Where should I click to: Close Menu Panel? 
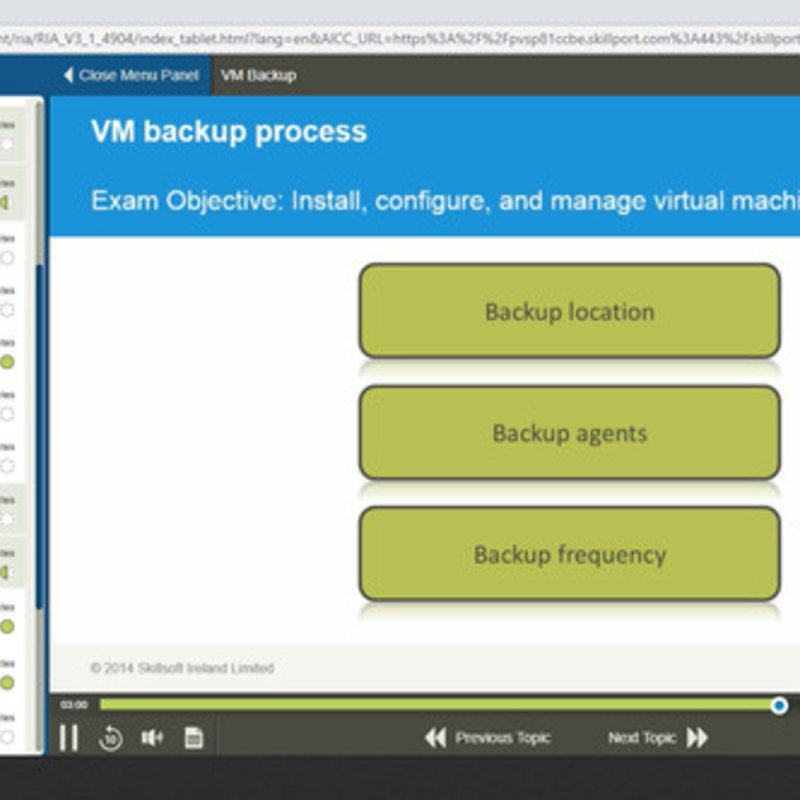[x=132, y=76]
